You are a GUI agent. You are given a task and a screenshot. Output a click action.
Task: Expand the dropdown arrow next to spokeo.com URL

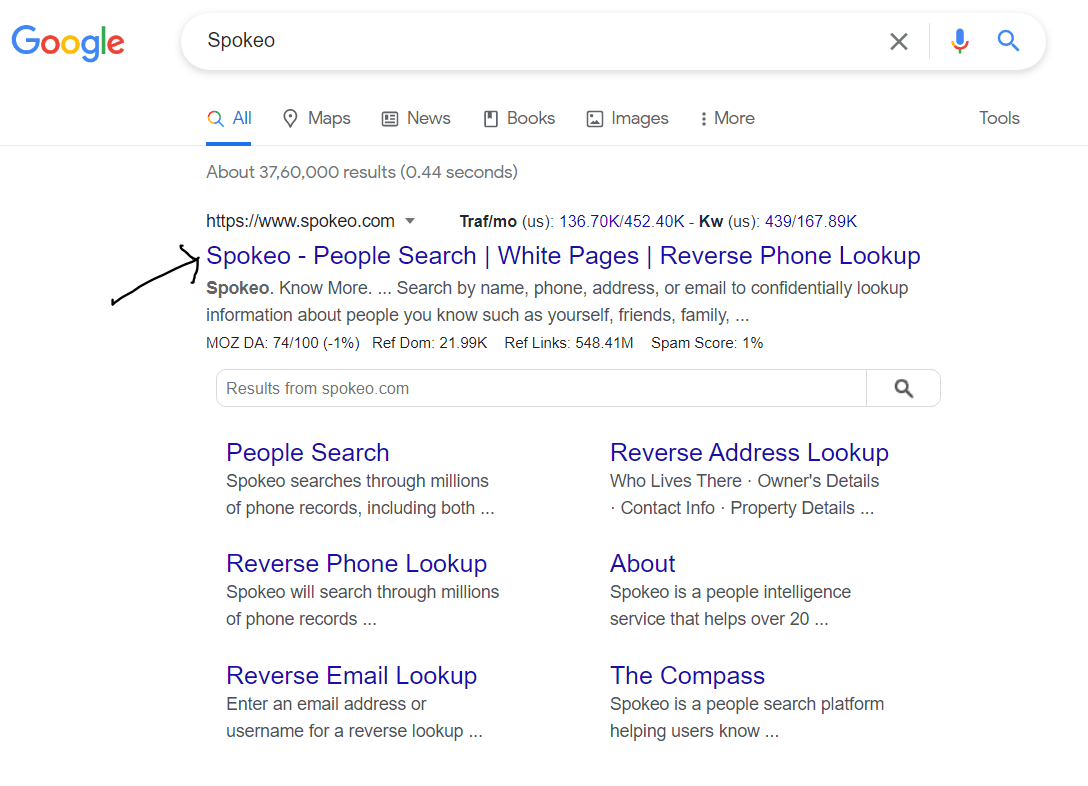pyautogui.click(x=410, y=222)
